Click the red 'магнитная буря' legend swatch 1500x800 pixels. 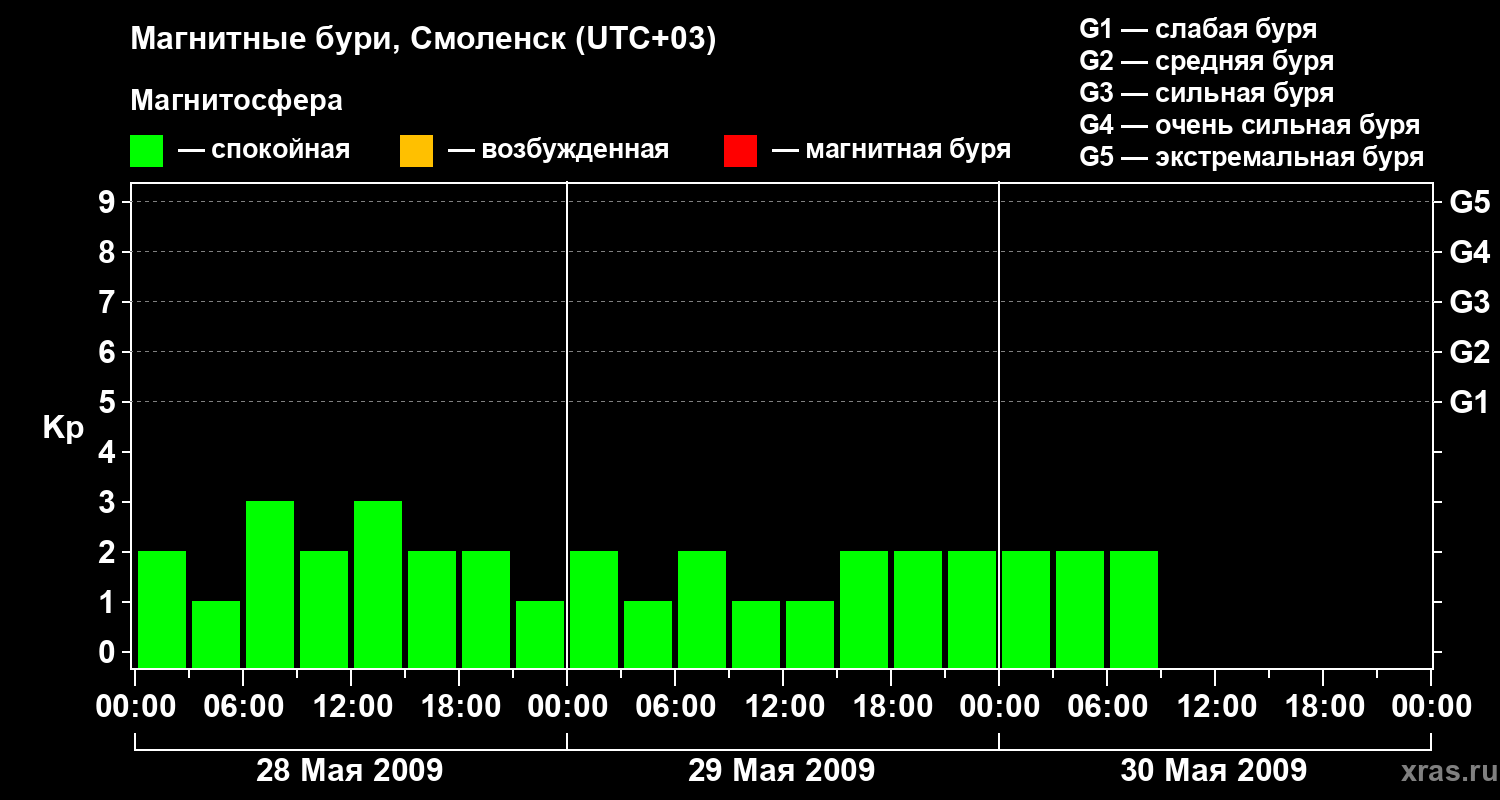coord(740,151)
